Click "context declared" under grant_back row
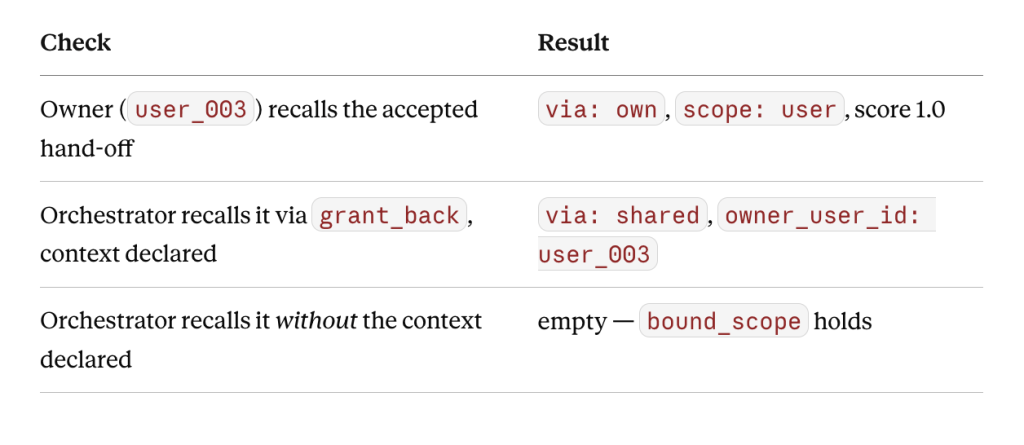The height and width of the screenshot is (445, 1024). (129, 254)
